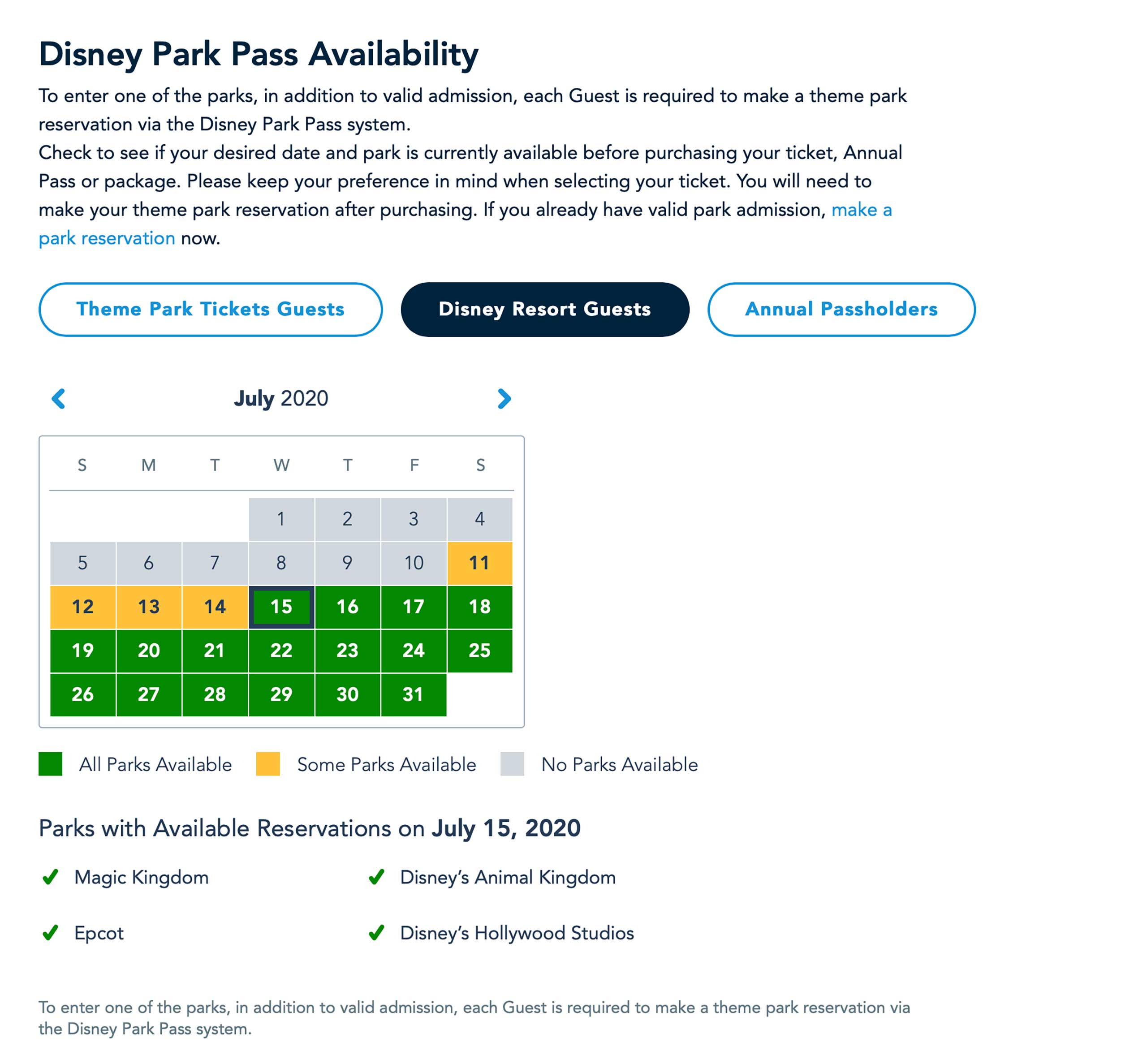Screen dimensions: 1147x1064
Task: Click the Disney Park Pass Availability heading
Action: (x=258, y=54)
